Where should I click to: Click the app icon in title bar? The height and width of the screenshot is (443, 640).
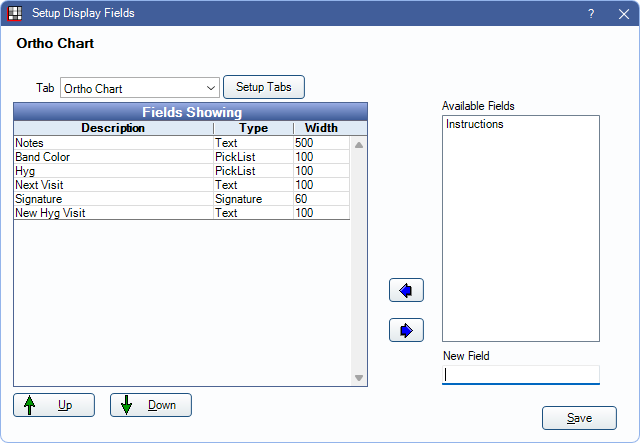(15, 13)
